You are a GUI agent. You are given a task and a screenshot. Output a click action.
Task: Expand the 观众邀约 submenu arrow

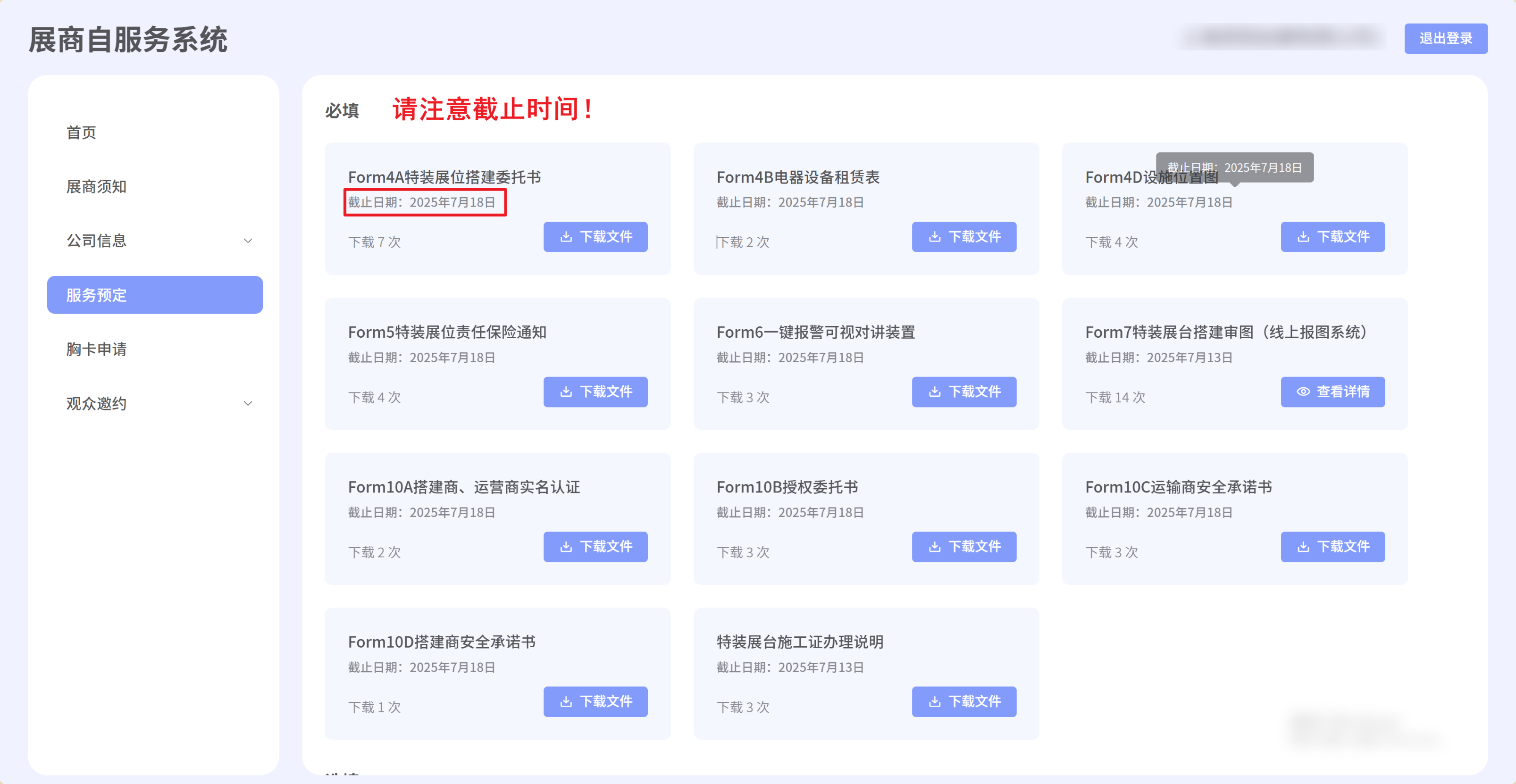[x=248, y=403]
